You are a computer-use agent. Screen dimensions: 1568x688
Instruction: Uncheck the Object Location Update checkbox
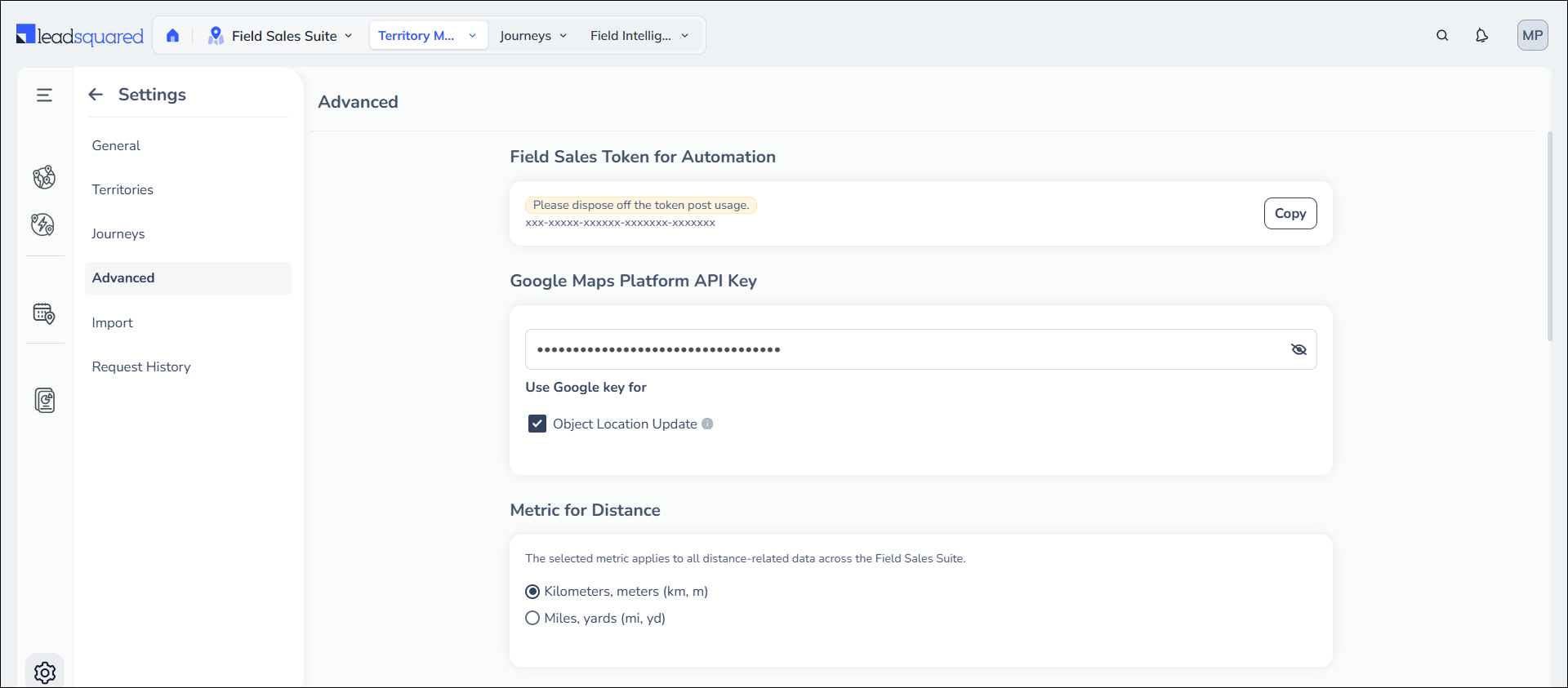(537, 424)
